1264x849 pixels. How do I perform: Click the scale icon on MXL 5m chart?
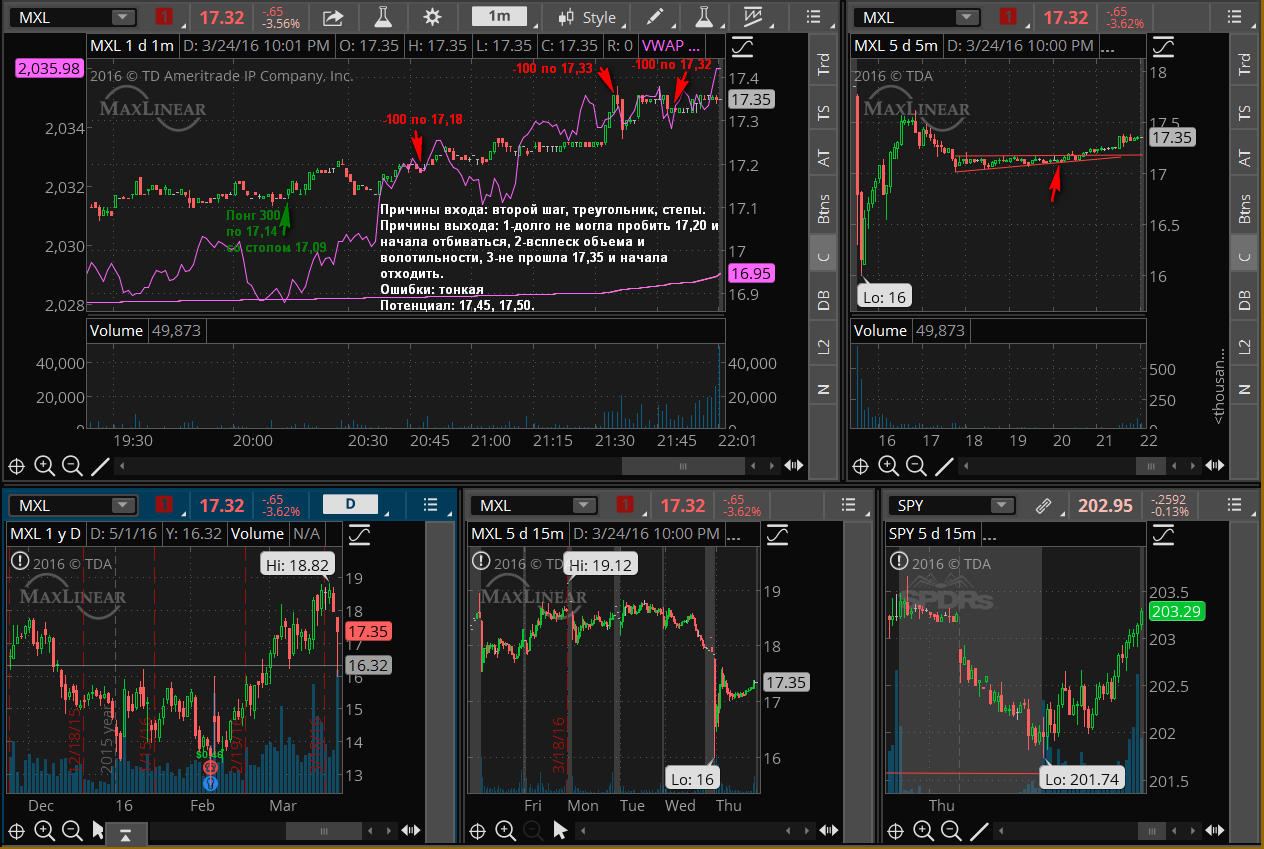click(x=1162, y=46)
